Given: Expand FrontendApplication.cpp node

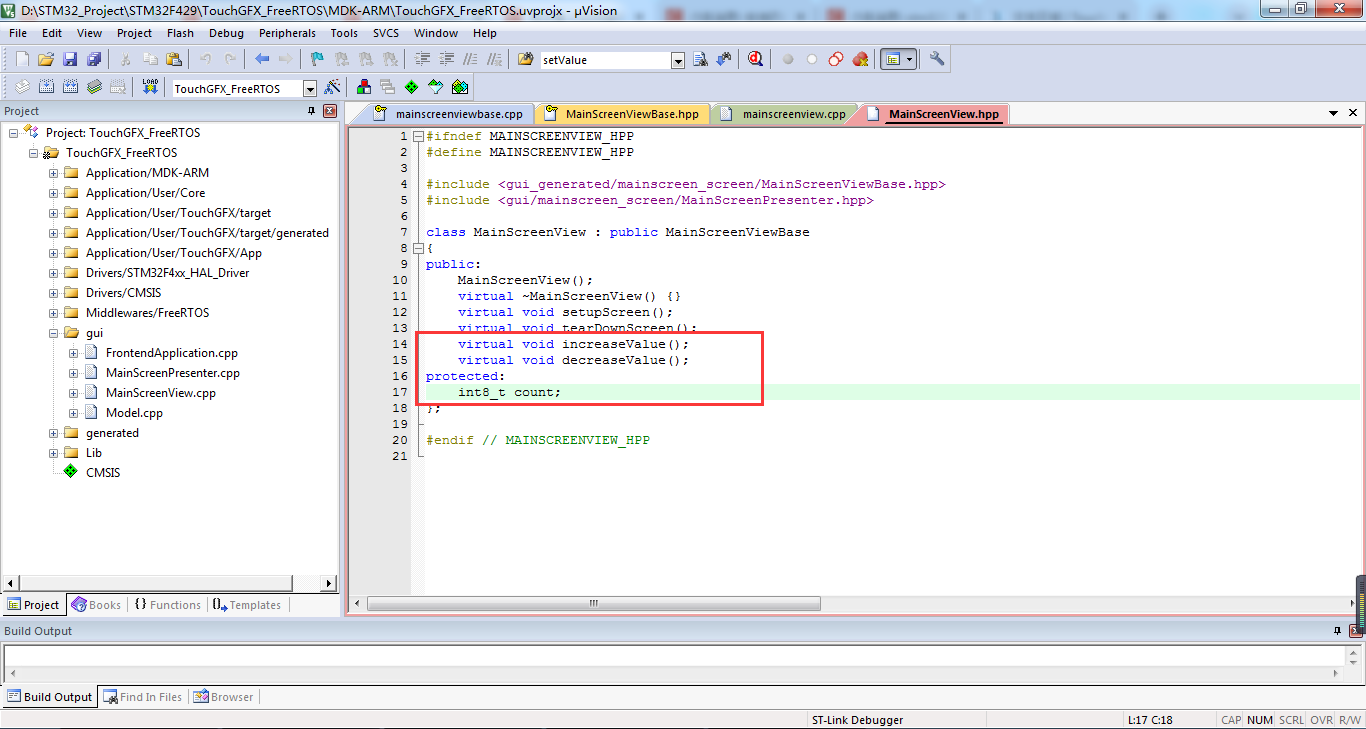Looking at the screenshot, I should coord(73,353).
